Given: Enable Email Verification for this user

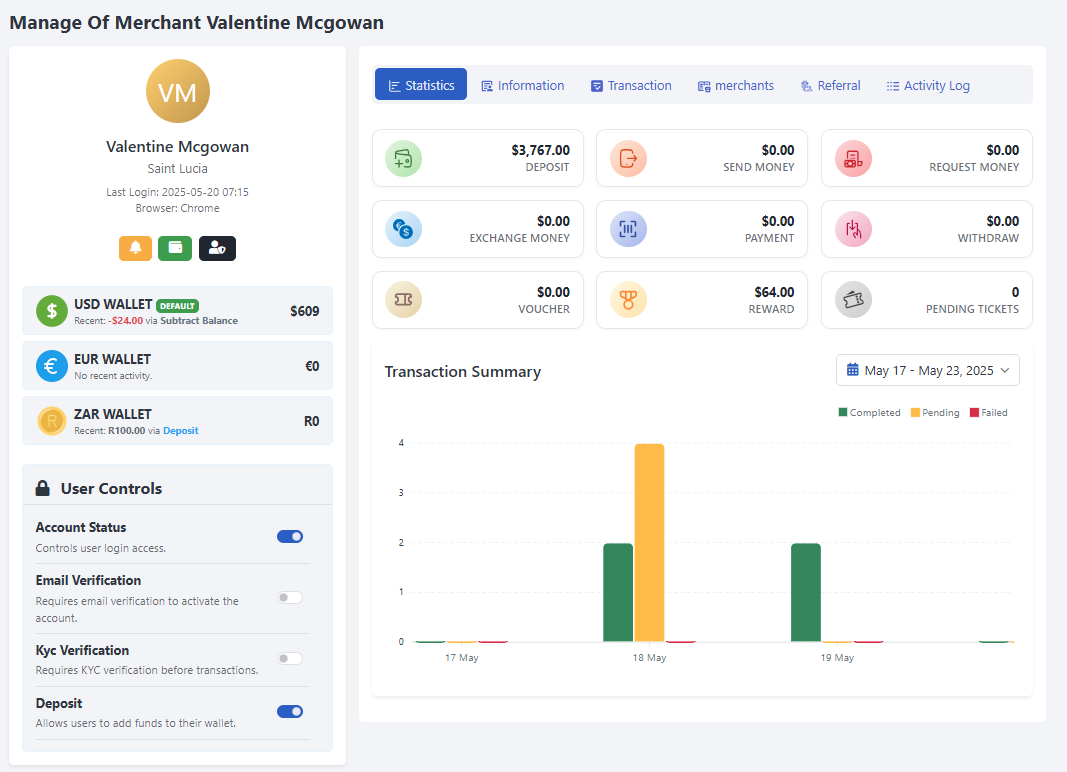Looking at the screenshot, I should [290, 597].
